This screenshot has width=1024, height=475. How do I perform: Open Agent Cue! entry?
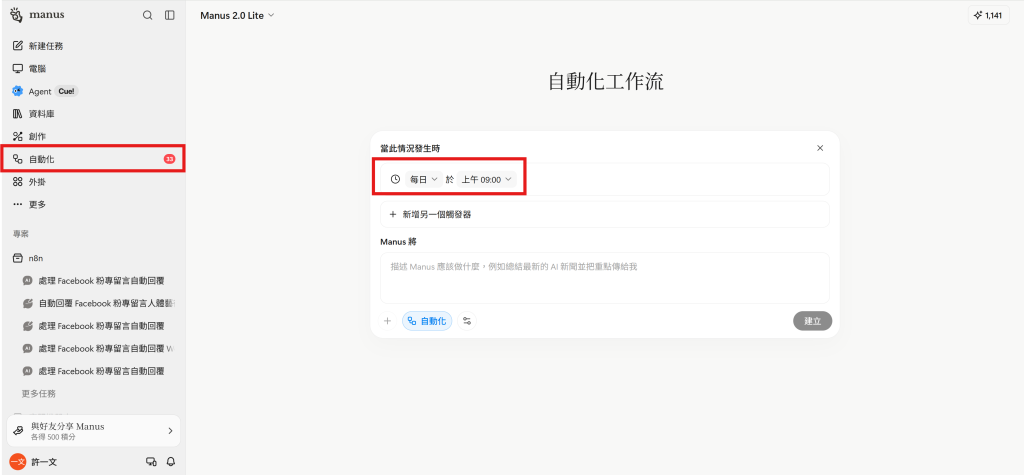tap(93, 91)
